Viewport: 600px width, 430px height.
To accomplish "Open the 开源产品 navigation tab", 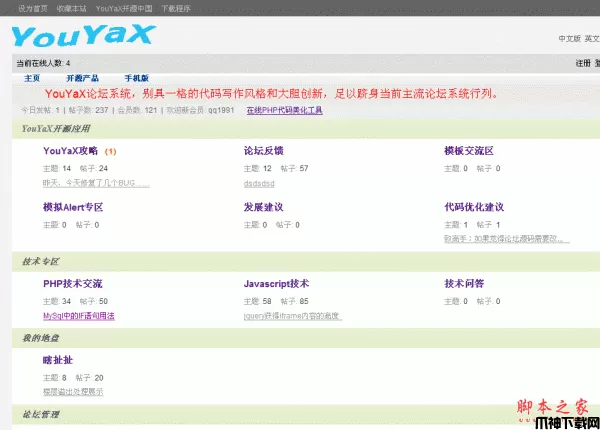I will coord(83,78).
